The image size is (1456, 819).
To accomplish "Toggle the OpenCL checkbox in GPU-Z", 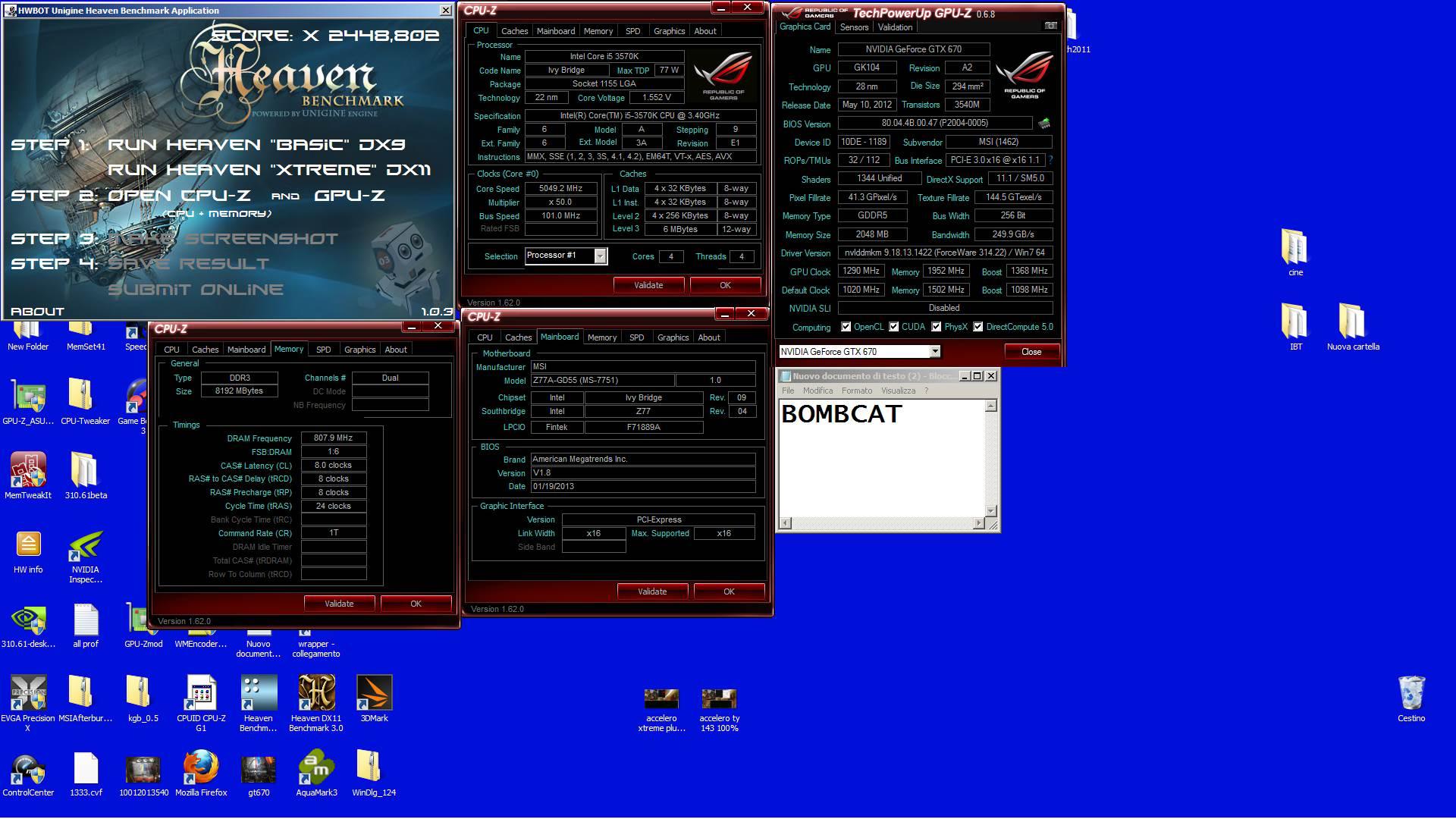I will [x=846, y=327].
